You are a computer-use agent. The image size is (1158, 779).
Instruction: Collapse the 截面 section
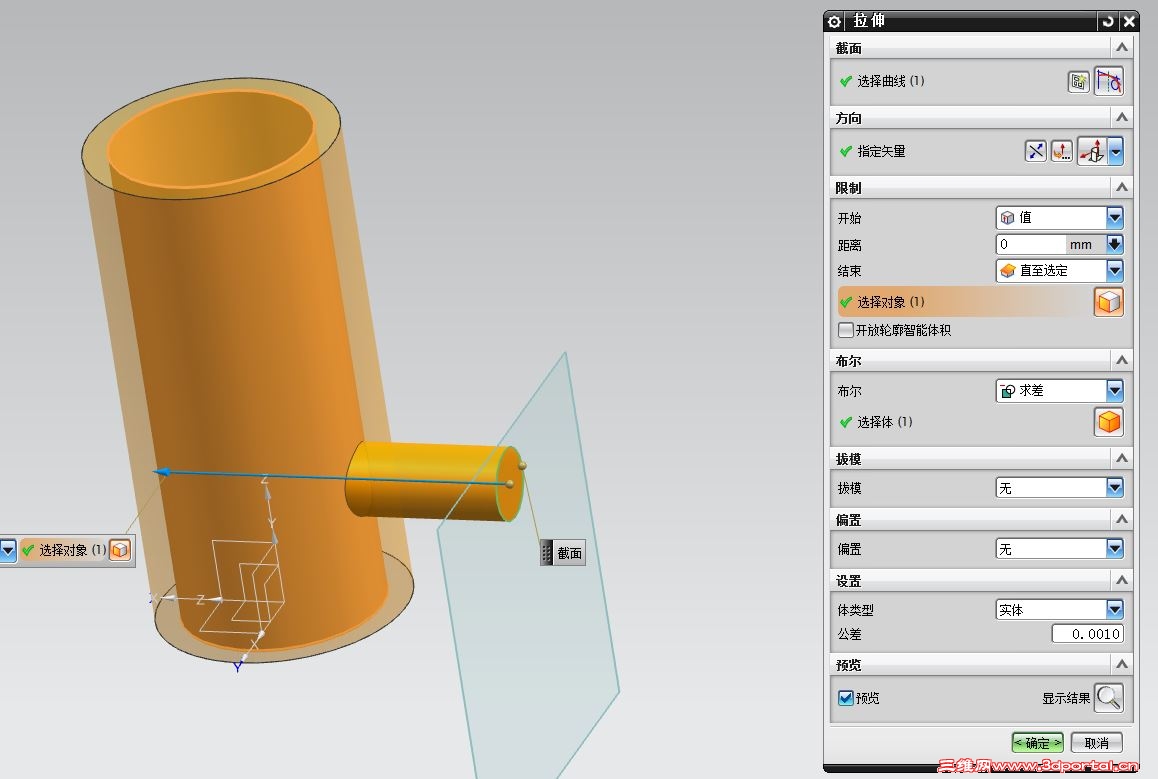click(x=1122, y=48)
